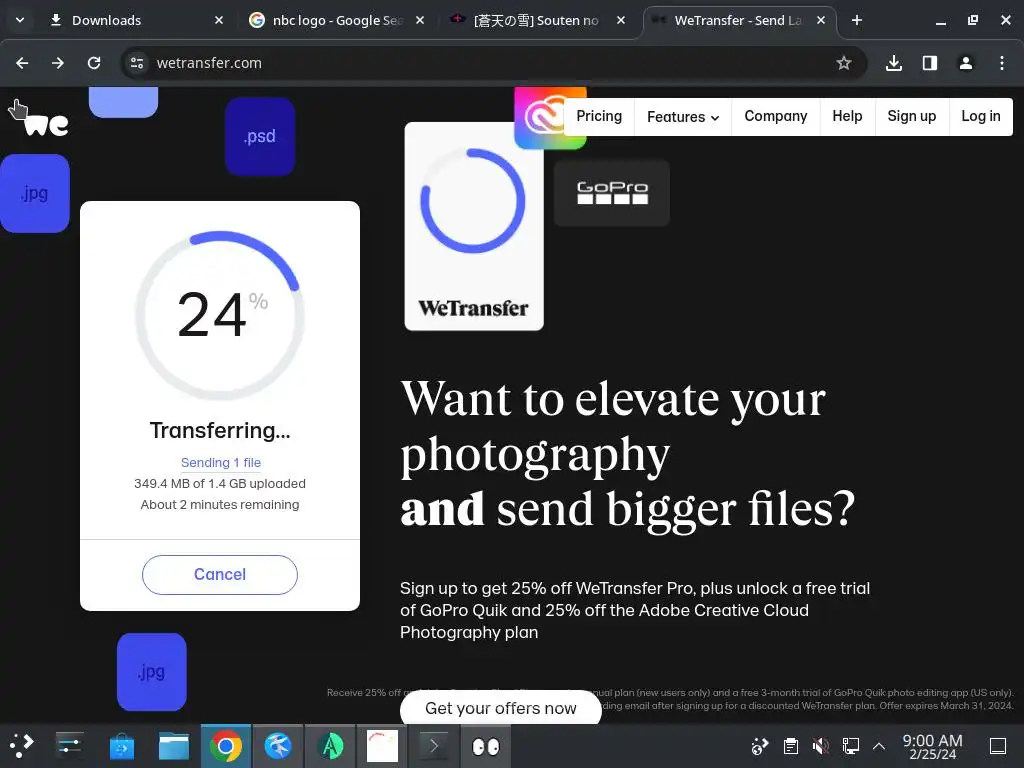Open the updates tray icon
This screenshot has width=1024, height=768.
tap(760, 746)
